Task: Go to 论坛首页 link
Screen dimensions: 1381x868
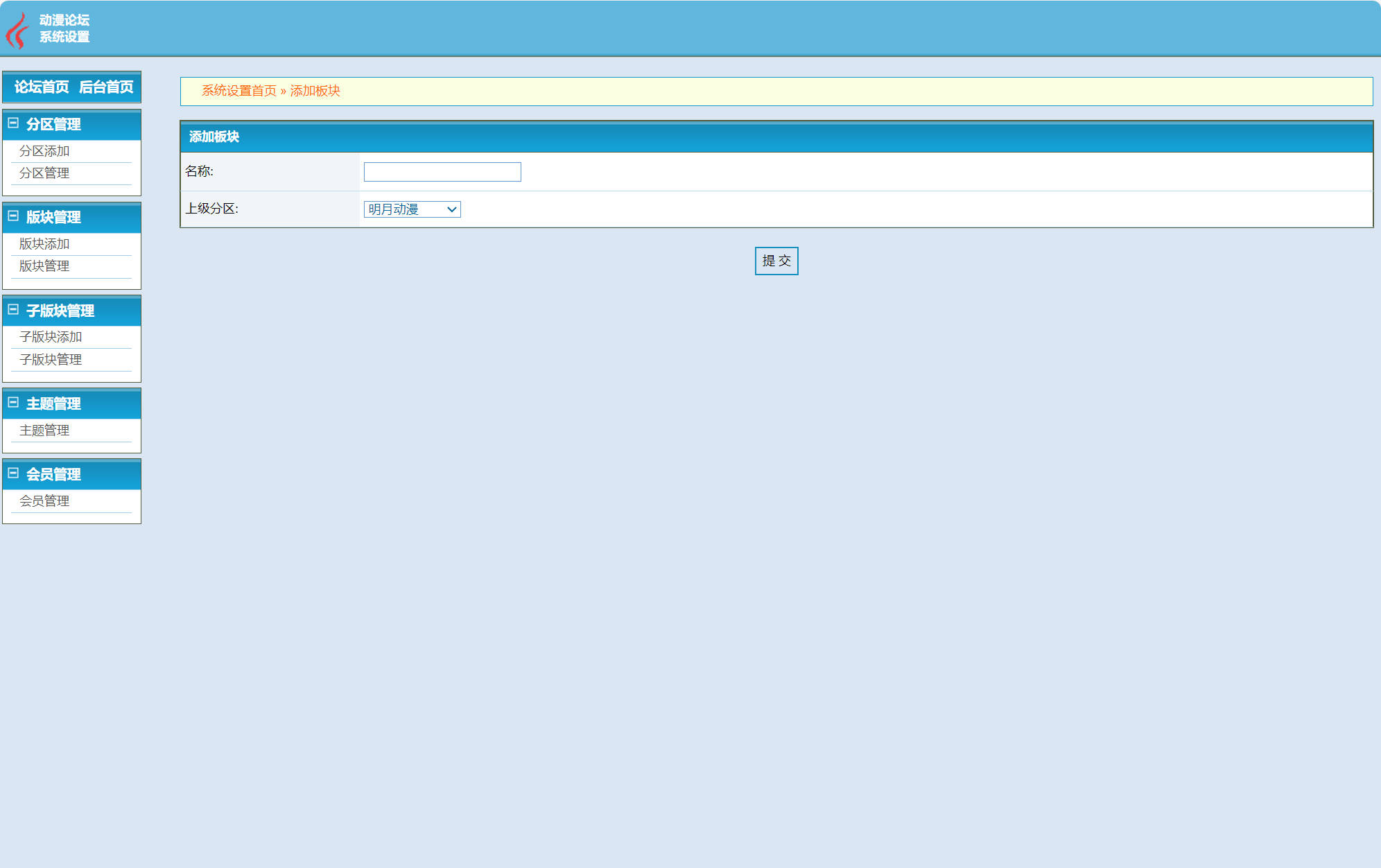Action: pyautogui.click(x=42, y=87)
